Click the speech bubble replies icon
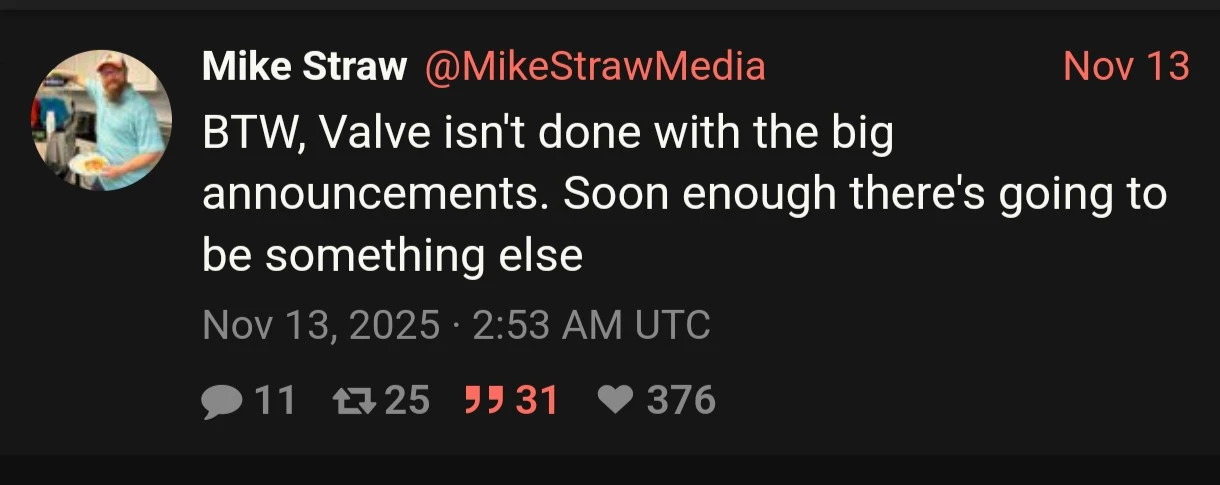The image size is (1220, 485). (x=222, y=401)
